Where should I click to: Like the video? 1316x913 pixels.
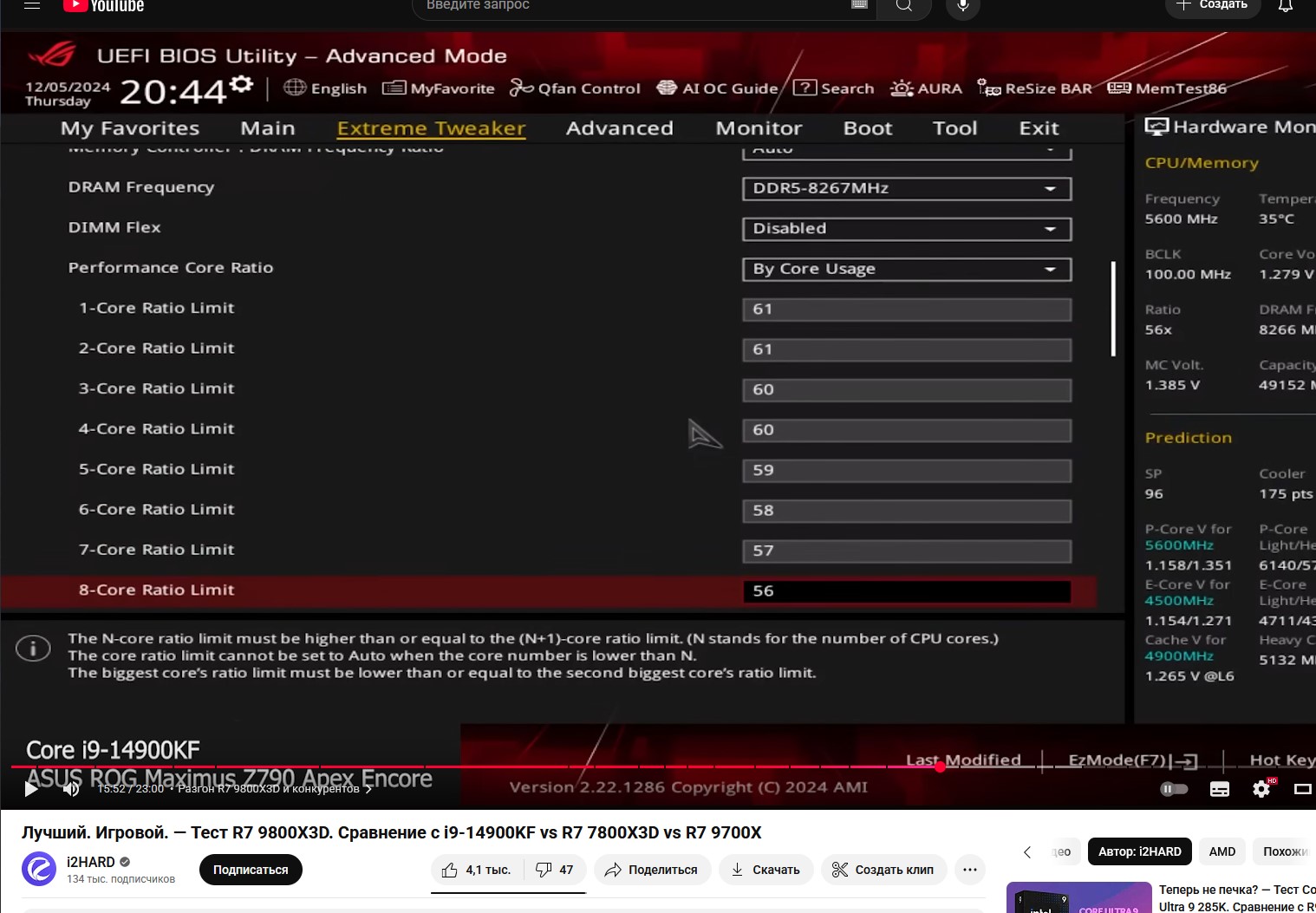coord(477,870)
